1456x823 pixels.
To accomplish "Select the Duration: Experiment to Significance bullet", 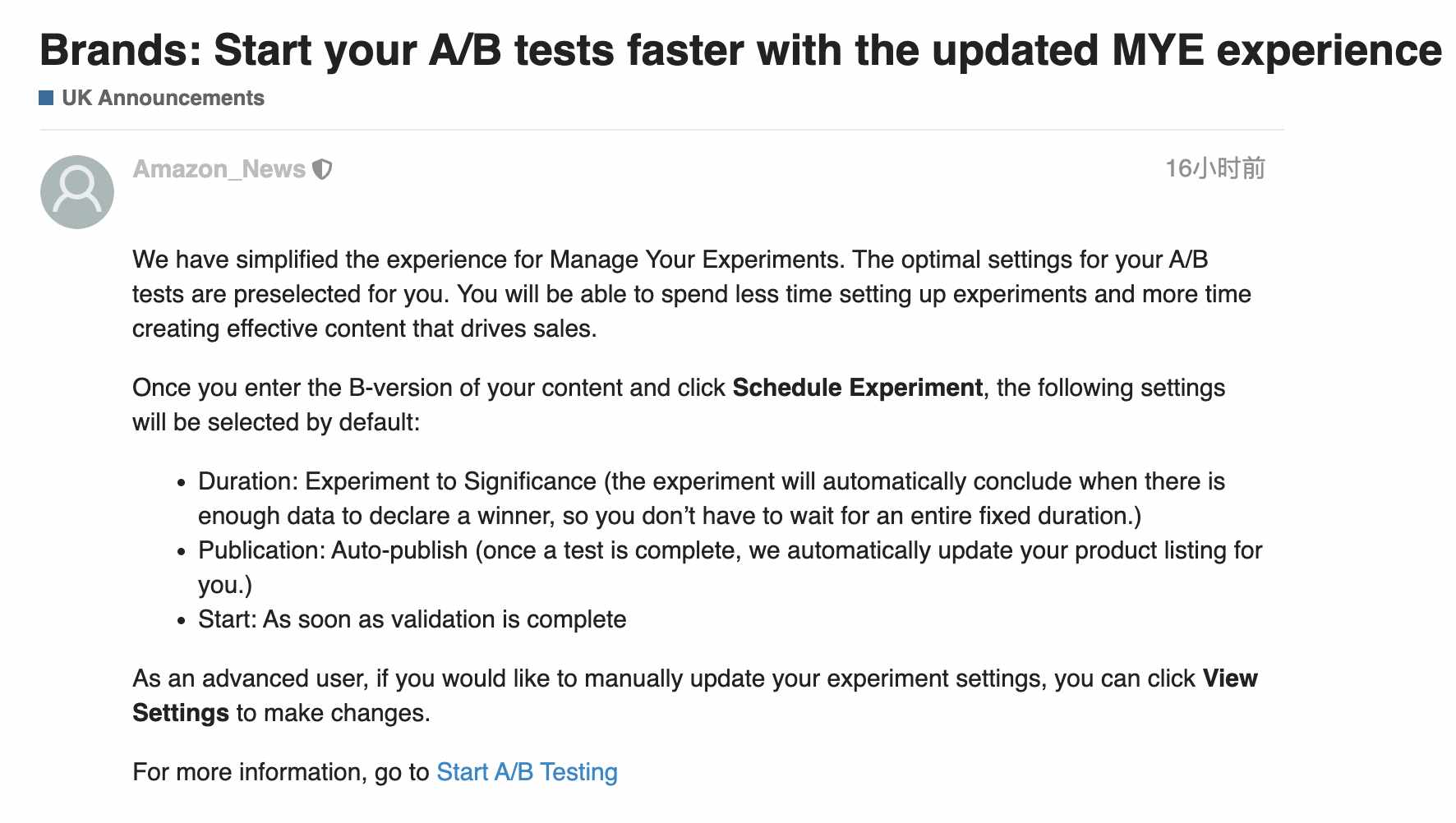I will pyautogui.click(x=712, y=499).
